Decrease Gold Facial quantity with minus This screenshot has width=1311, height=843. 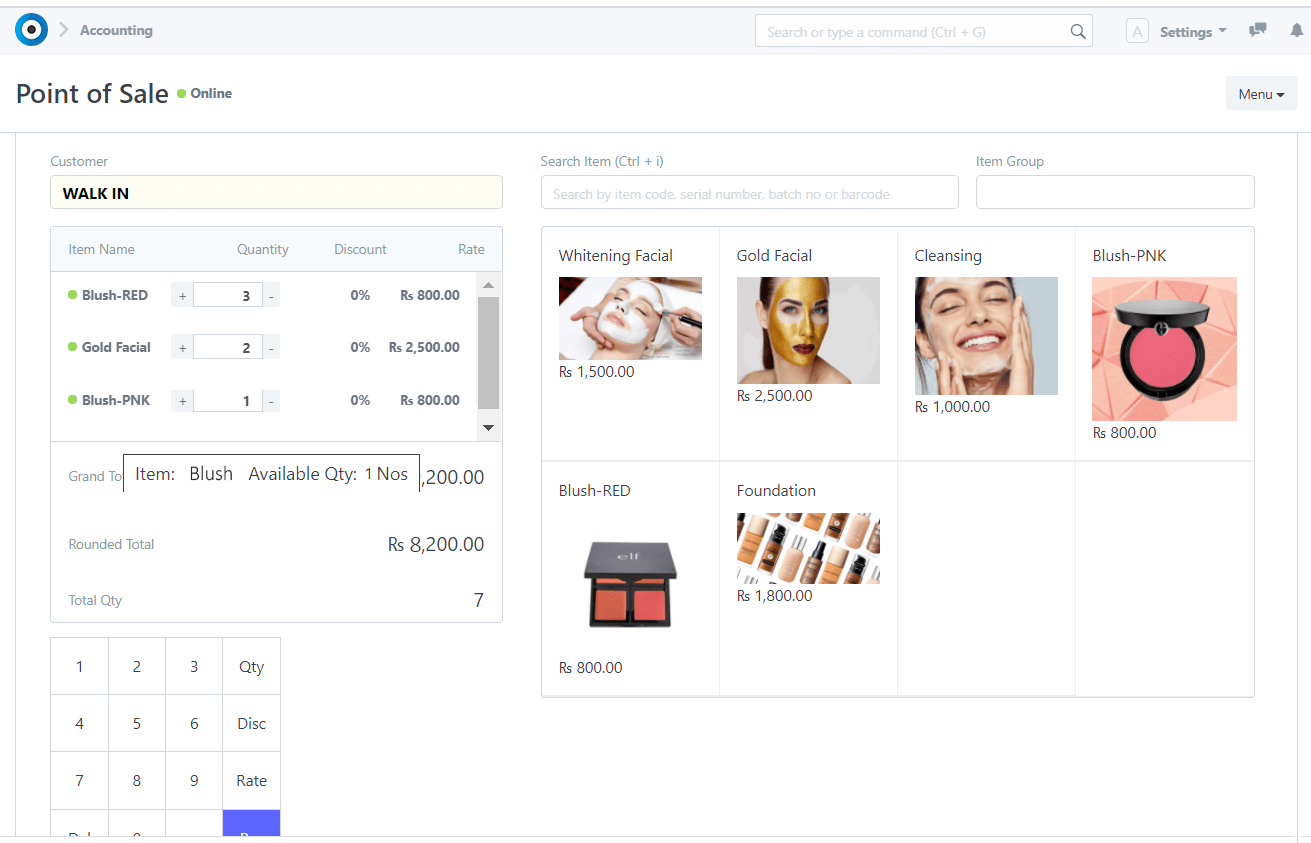pos(272,348)
